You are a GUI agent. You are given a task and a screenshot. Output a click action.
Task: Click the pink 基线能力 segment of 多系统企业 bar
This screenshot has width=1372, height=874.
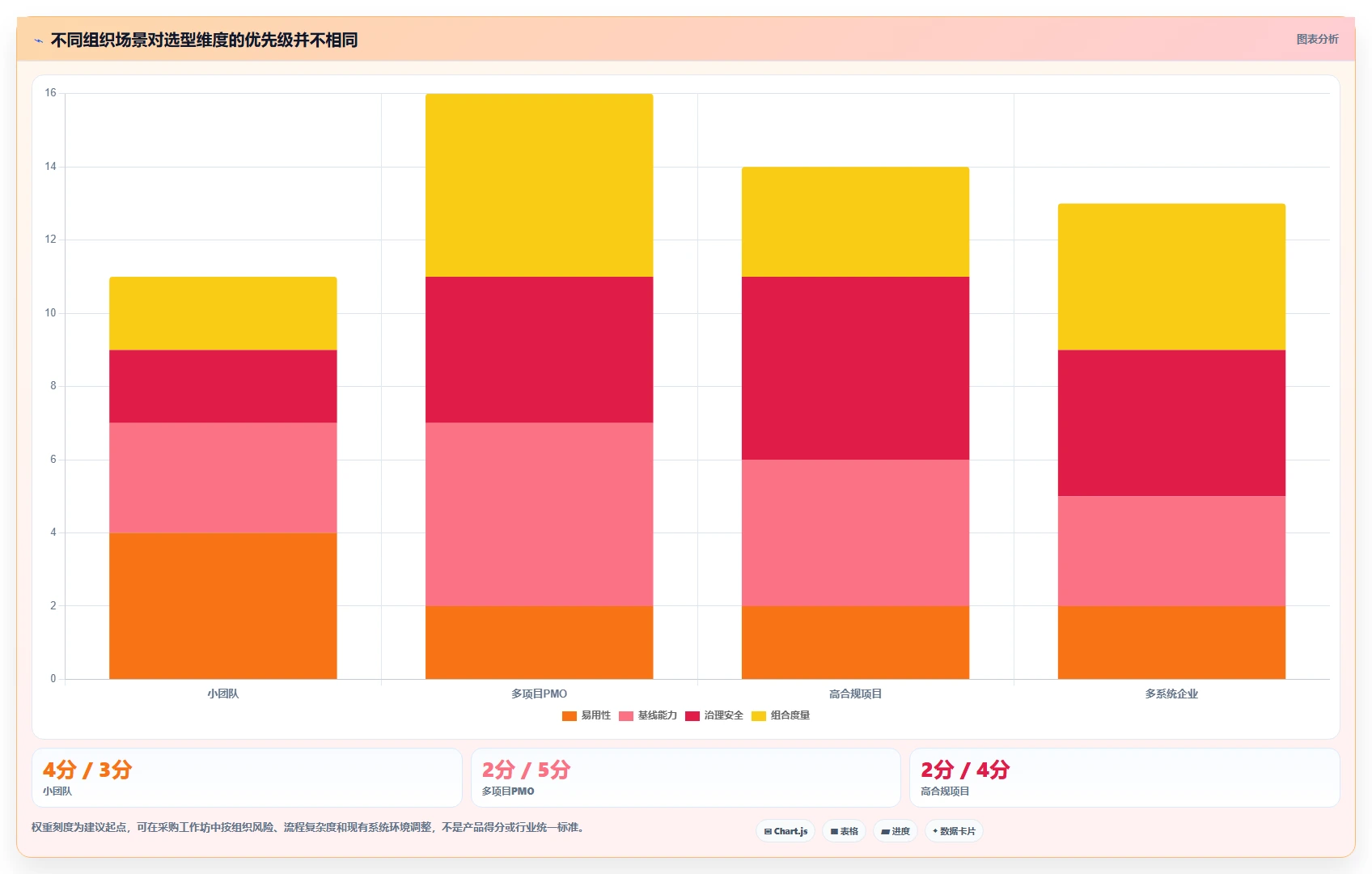pos(1171,551)
